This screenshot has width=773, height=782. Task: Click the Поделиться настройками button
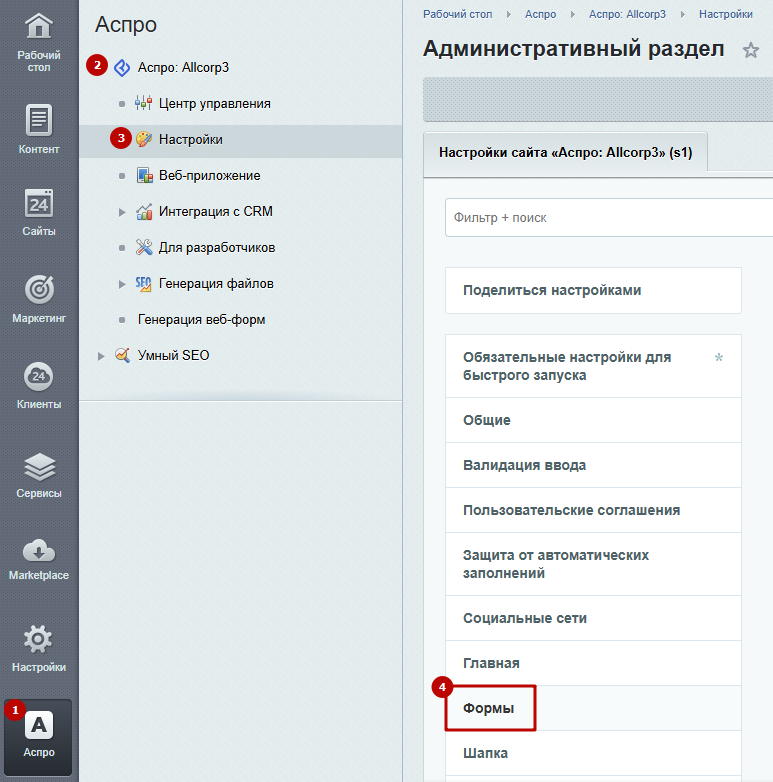(x=552, y=290)
